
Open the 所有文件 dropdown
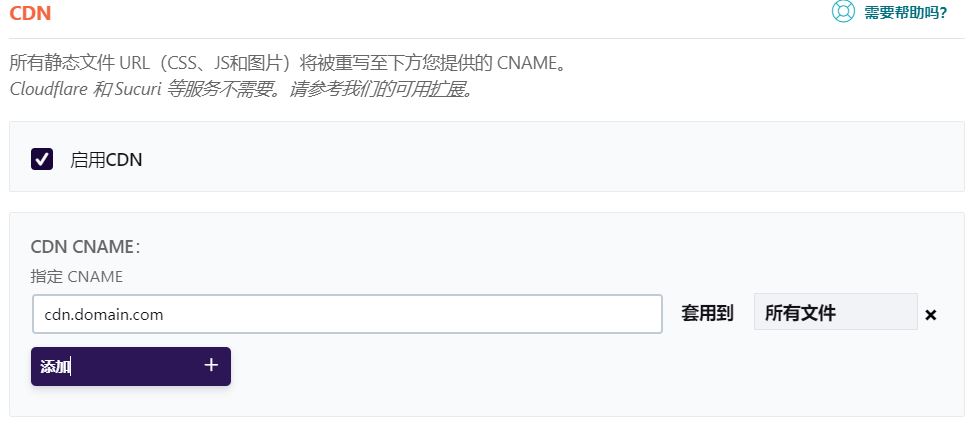tap(835, 313)
